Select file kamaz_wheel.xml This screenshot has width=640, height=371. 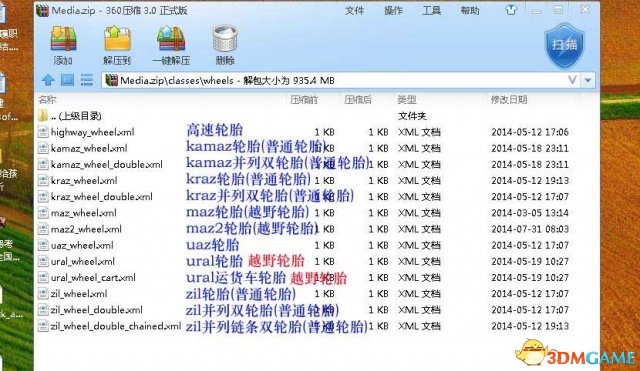coord(89,148)
